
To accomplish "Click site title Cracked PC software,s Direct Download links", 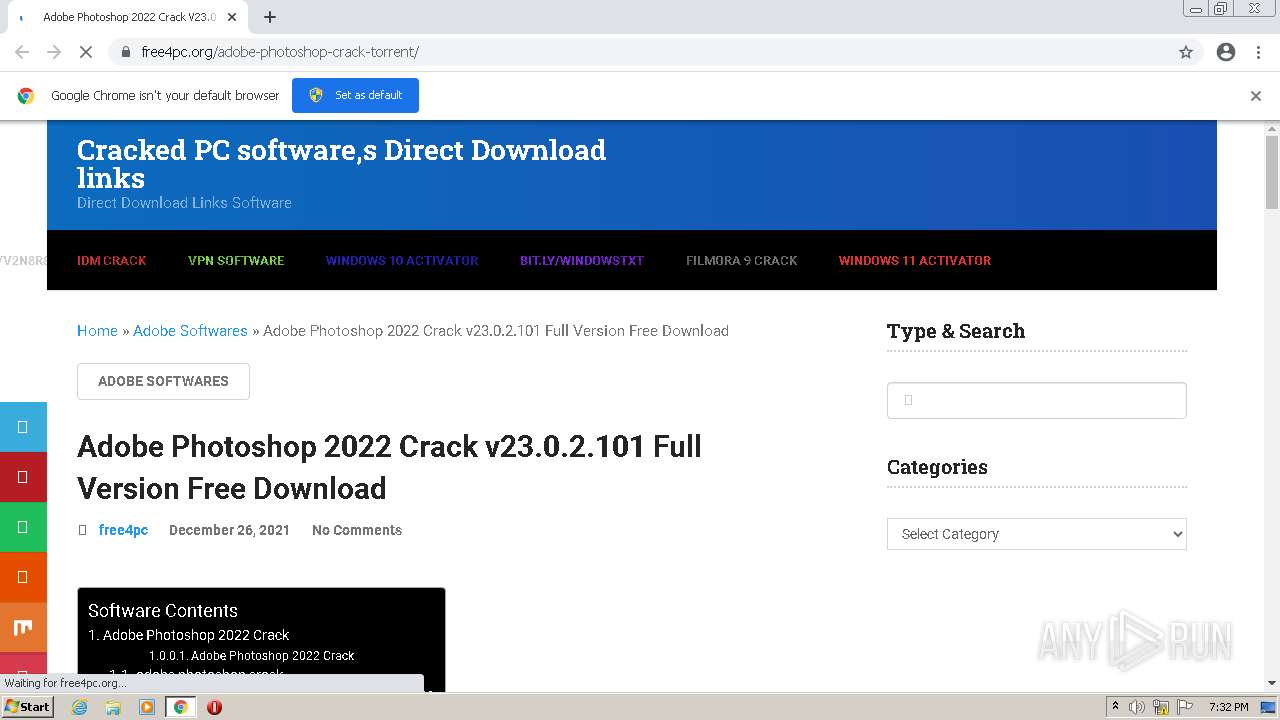I will tap(342, 164).
